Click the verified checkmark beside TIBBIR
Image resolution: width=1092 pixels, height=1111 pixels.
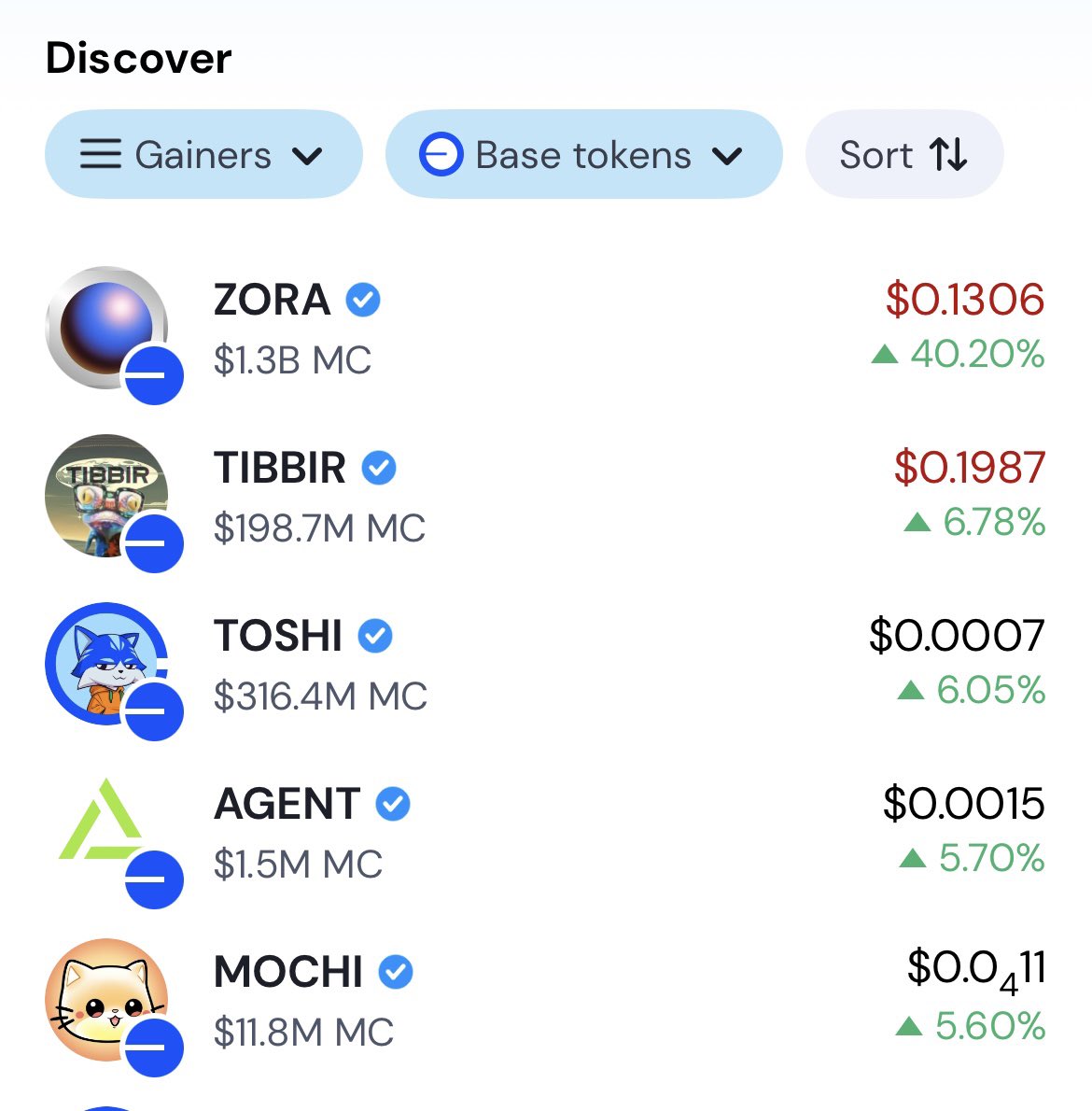(x=379, y=468)
